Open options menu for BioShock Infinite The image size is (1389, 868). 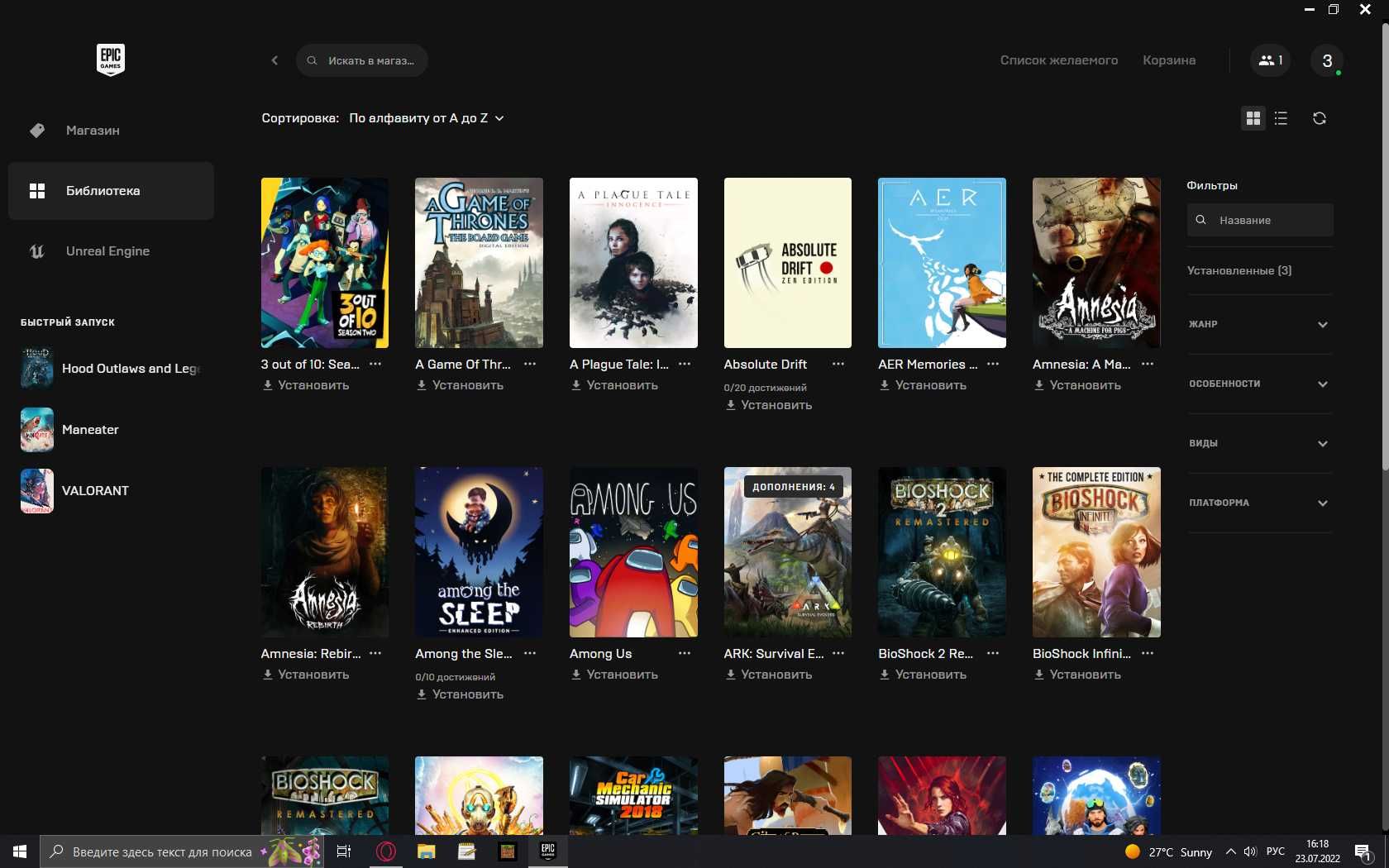[x=1148, y=653]
